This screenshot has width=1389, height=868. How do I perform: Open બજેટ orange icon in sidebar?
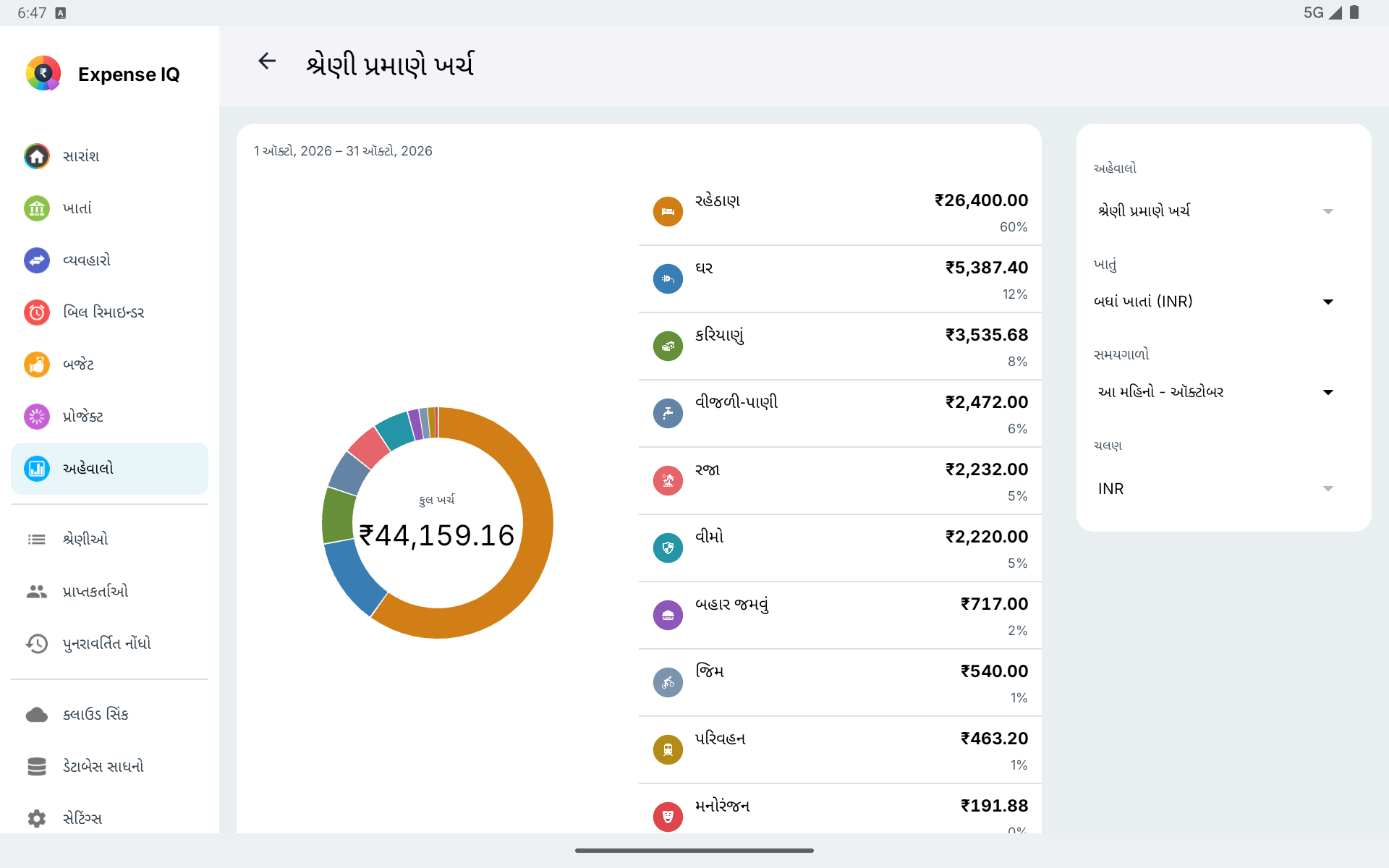[37, 365]
